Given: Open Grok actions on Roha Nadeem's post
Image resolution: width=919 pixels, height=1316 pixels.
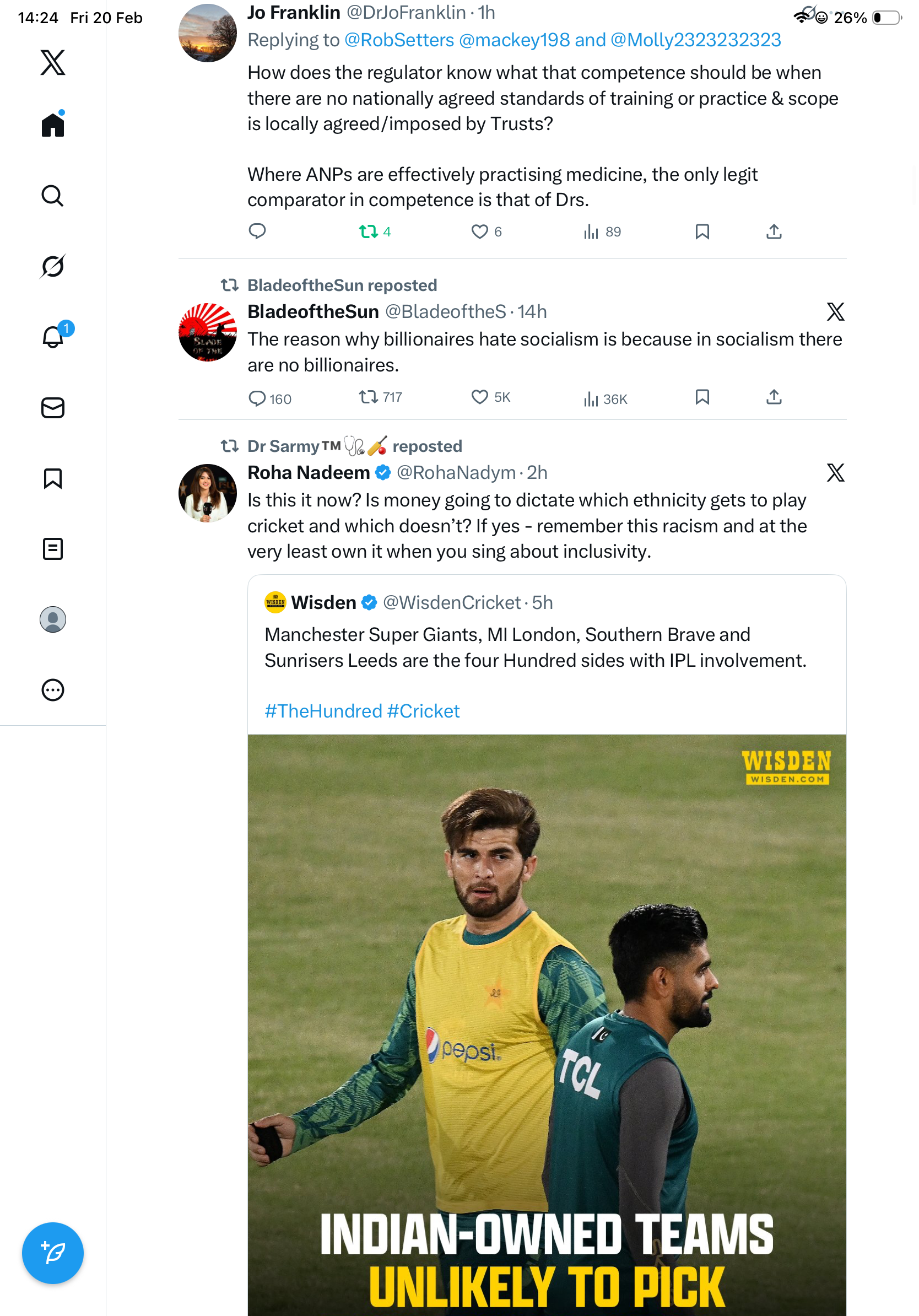Looking at the screenshot, I should point(835,473).
